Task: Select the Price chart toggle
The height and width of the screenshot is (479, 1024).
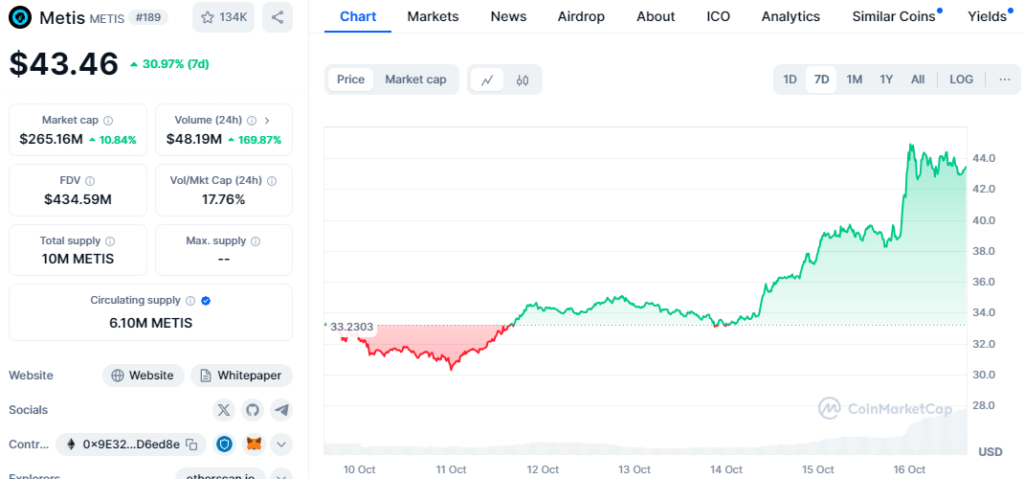Action: pyautogui.click(x=351, y=80)
